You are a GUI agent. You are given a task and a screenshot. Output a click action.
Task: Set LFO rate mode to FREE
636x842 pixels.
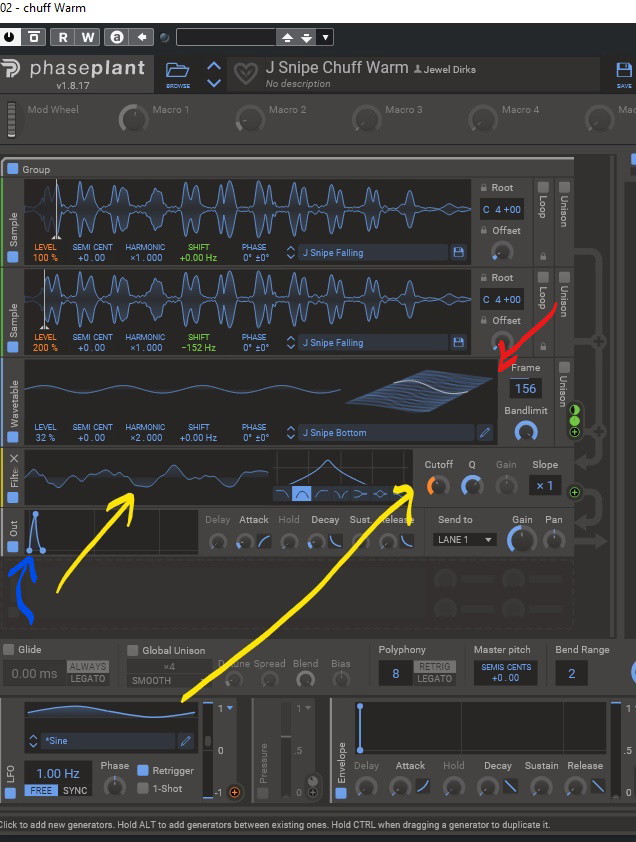41,790
